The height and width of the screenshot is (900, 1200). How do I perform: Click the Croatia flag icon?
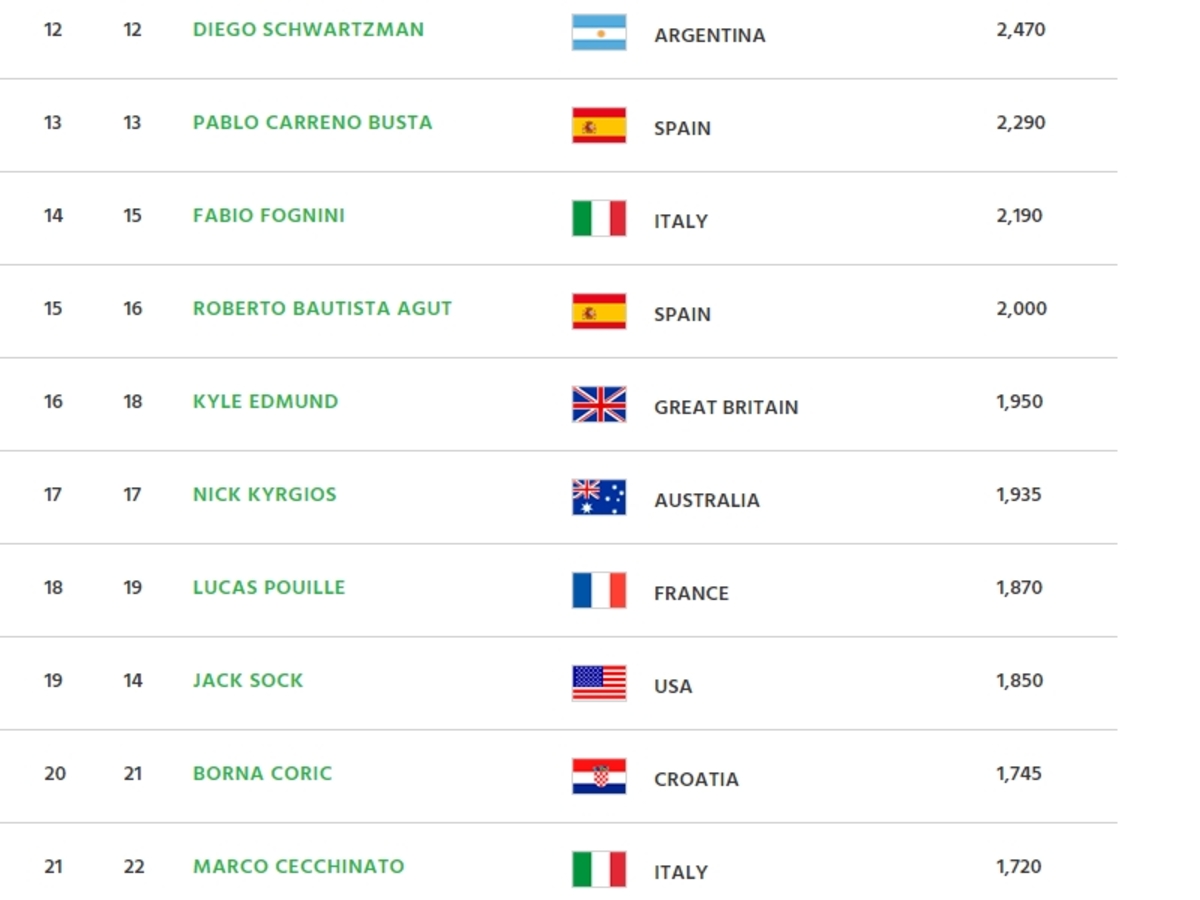(599, 776)
